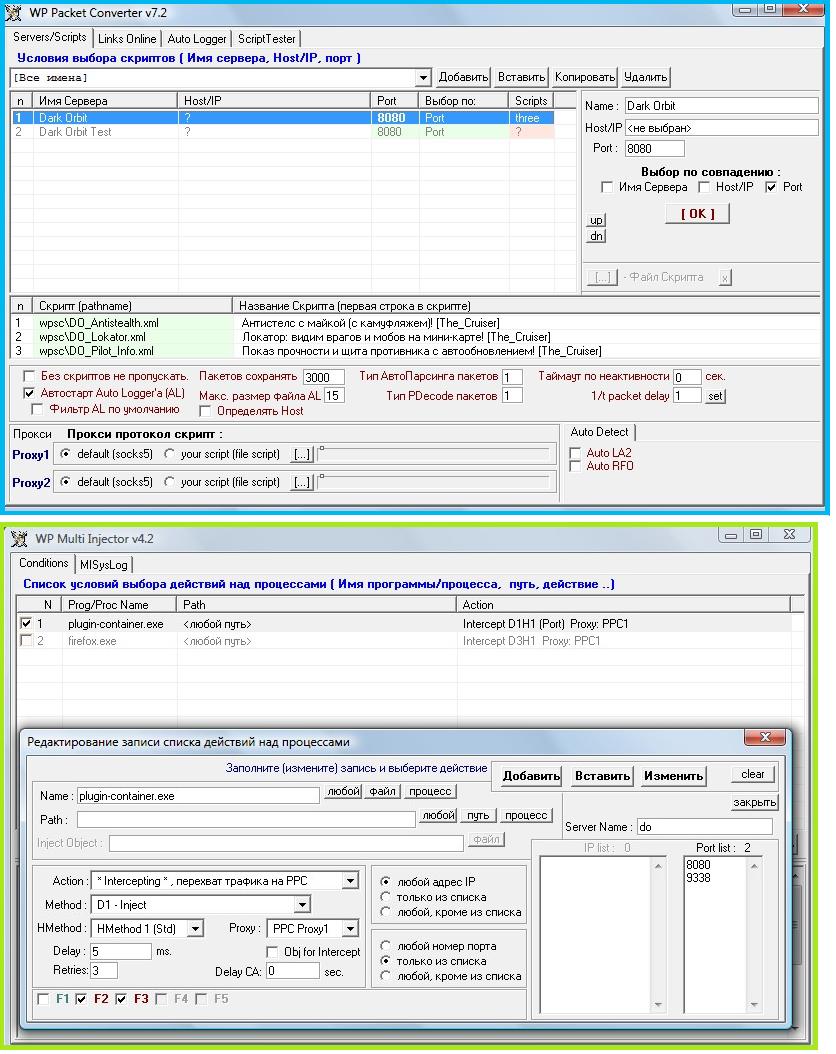Click the Удалить button
The image size is (836, 1054).
(646, 77)
